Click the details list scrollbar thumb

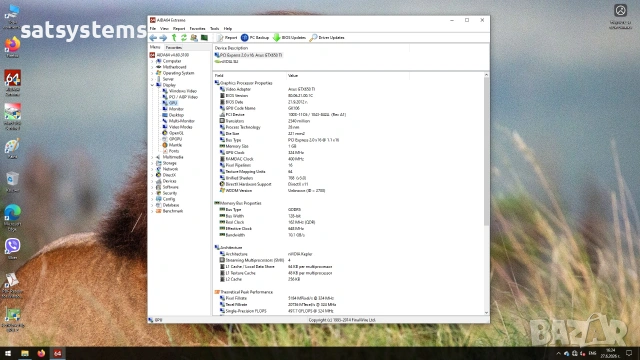(x=486, y=151)
